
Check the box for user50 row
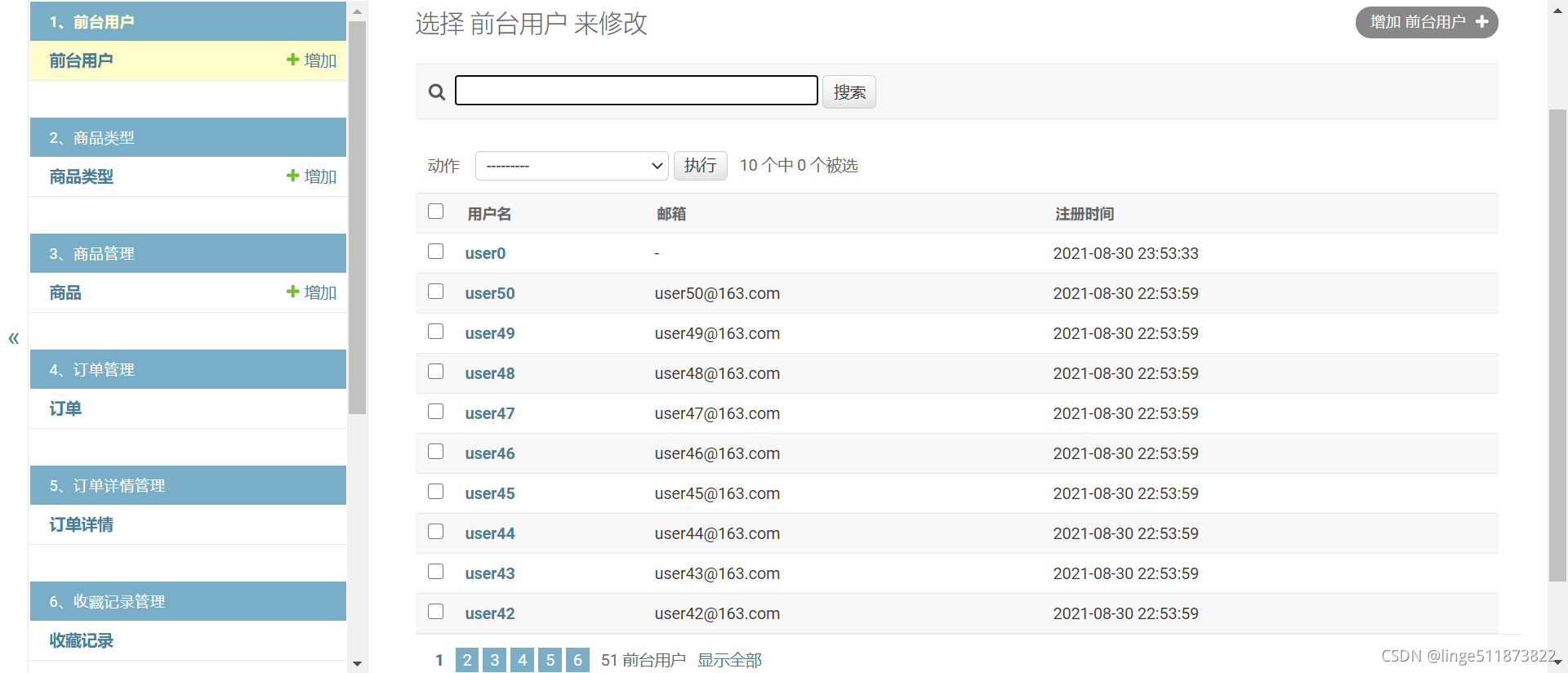pos(436,292)
